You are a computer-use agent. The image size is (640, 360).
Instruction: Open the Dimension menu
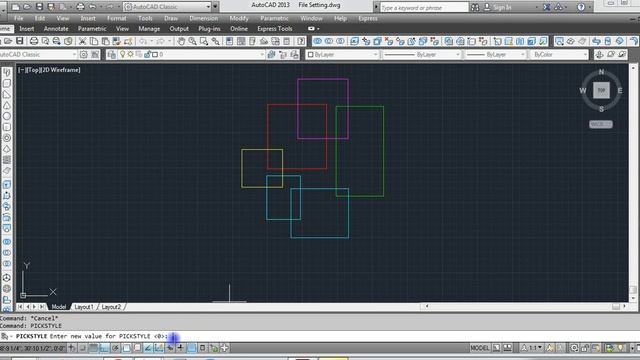click(x=203, y=18)
